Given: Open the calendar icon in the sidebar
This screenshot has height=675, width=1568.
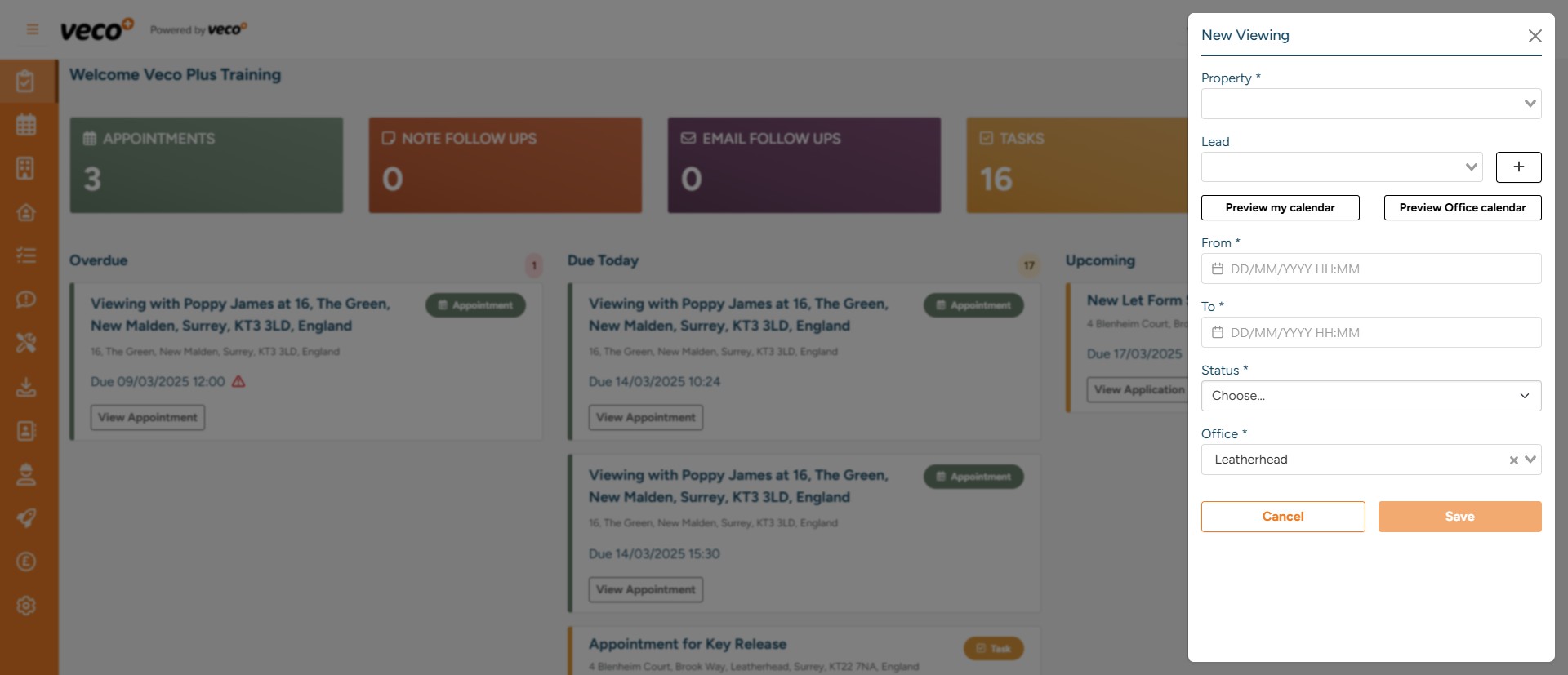Looking at the screenshot, I should point(26,125).
